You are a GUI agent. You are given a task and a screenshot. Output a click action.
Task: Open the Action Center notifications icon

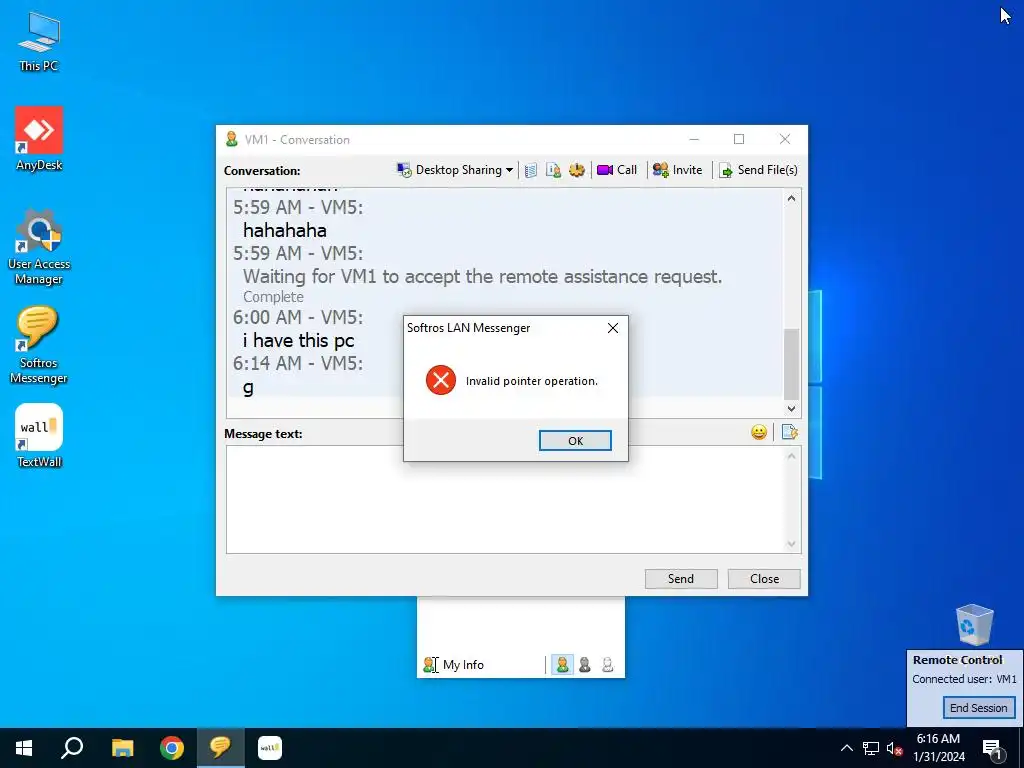[993, 749]
